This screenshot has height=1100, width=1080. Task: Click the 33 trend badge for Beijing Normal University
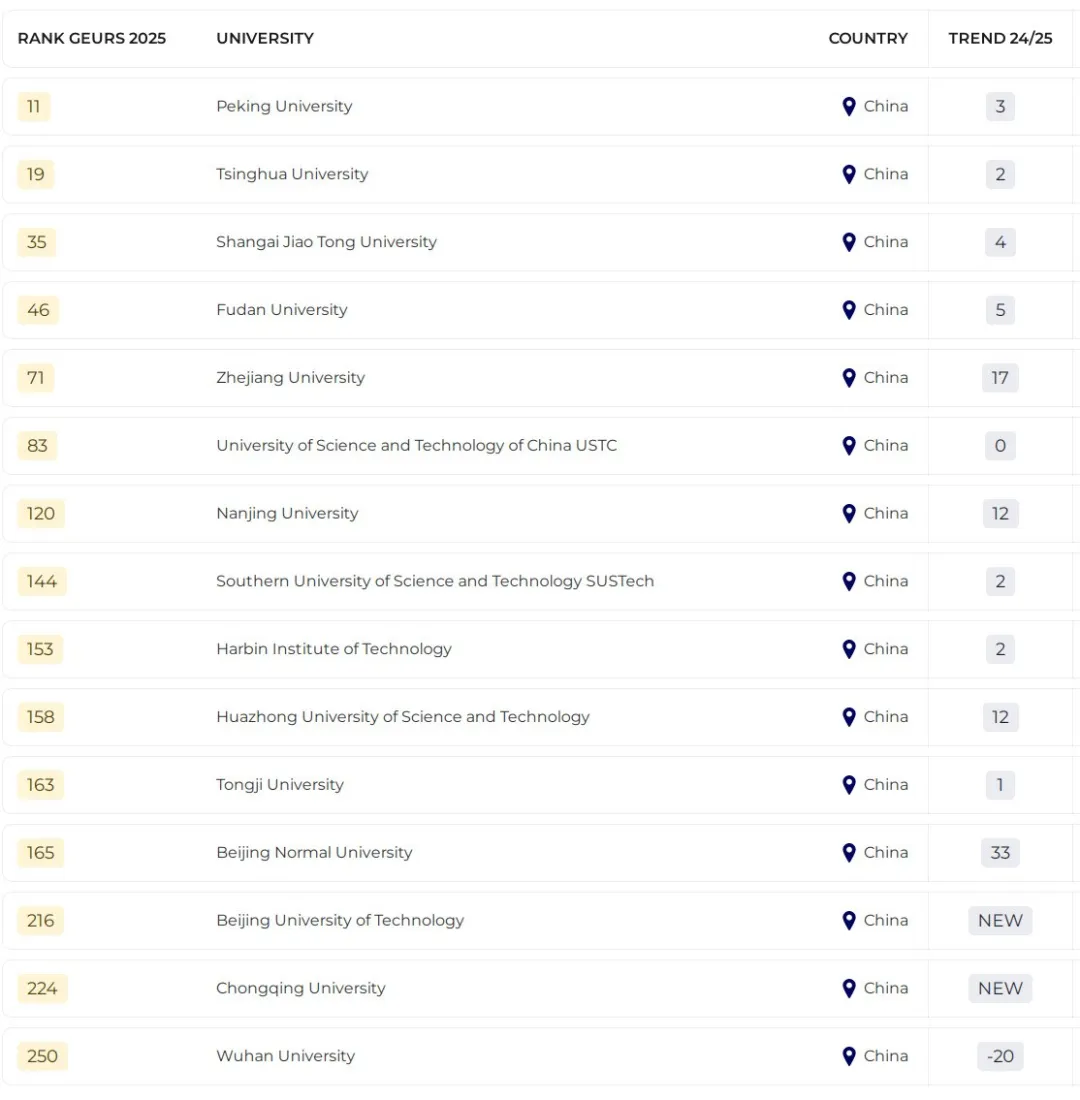[1000, 853]
